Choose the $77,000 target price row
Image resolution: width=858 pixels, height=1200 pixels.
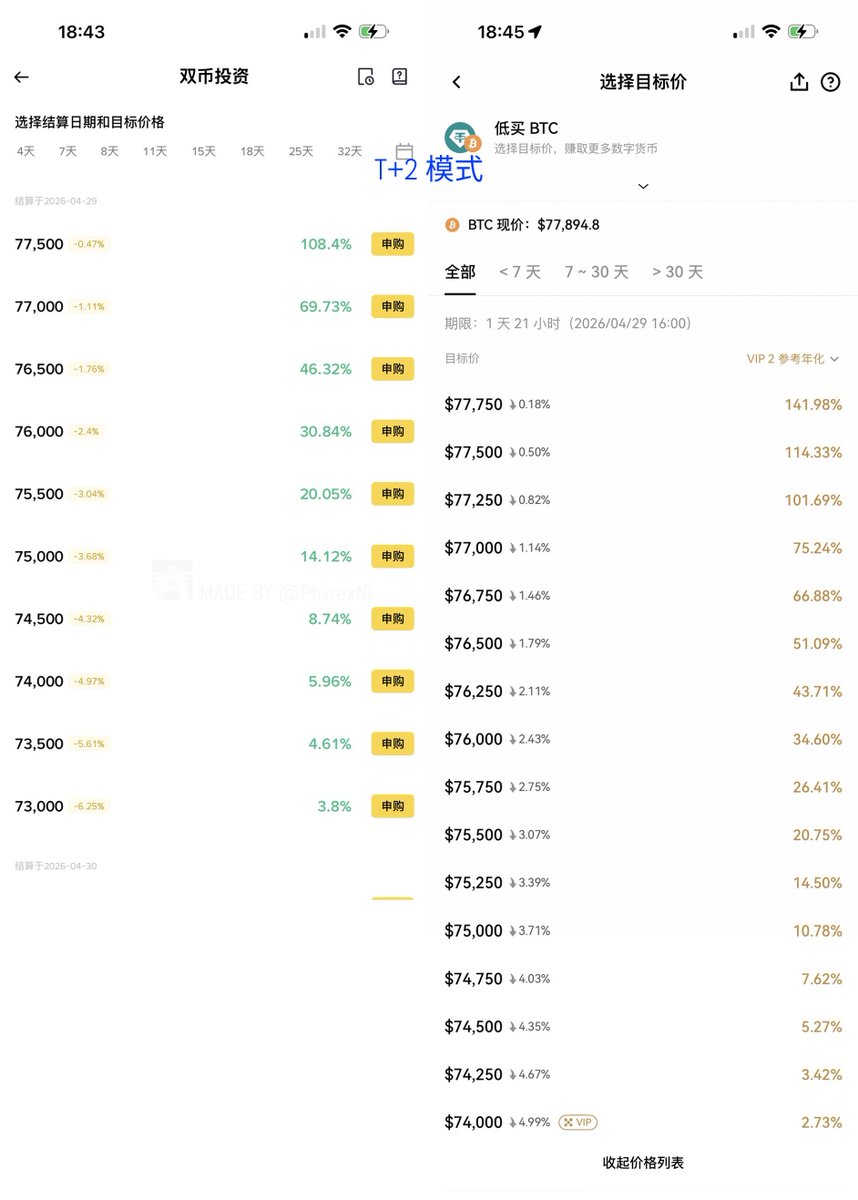click(643, 548)
